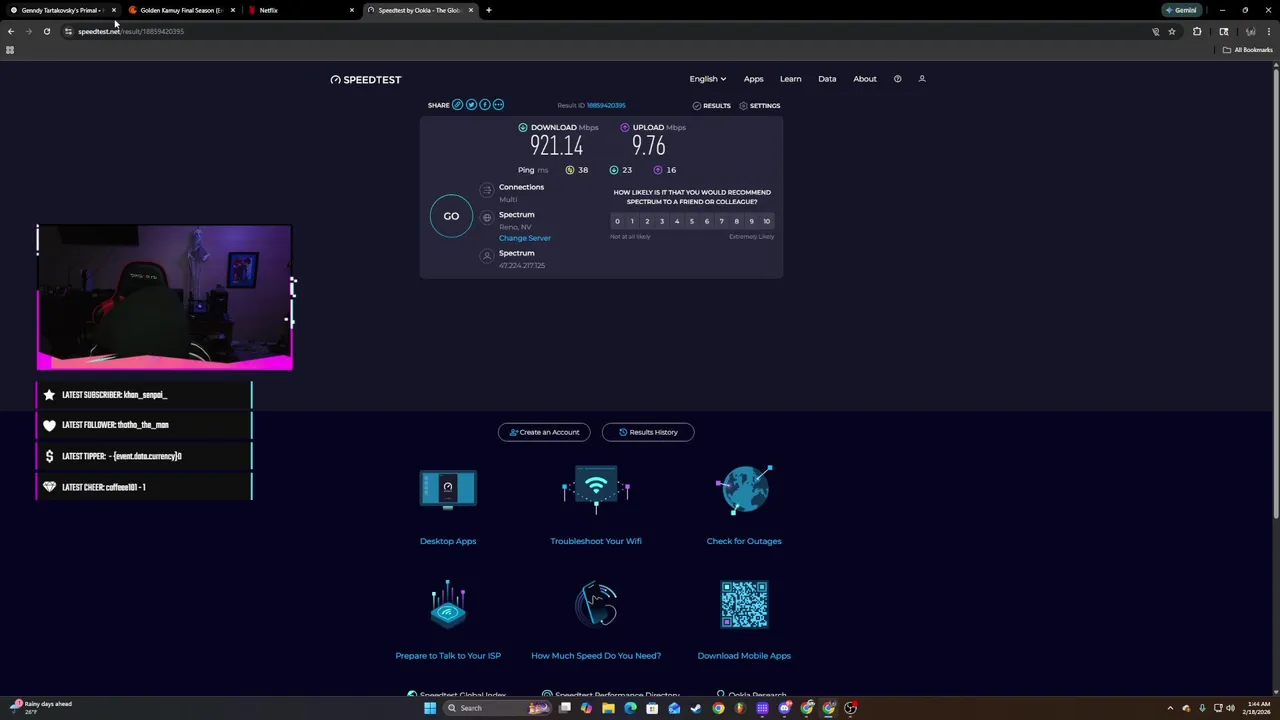1280x720 pixels.
Task: Click the mobile apps QR code
Action: [x=744, y=604]
